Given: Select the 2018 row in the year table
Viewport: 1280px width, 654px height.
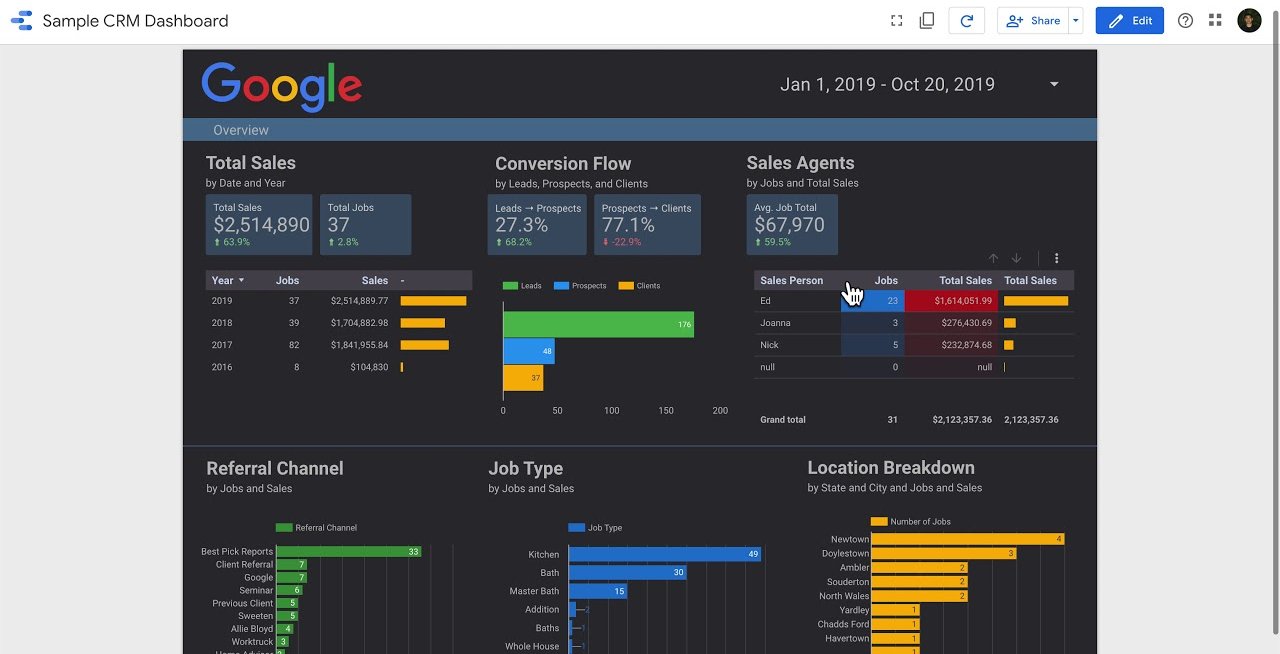Looking at the screenshot, I should point(338,323).
